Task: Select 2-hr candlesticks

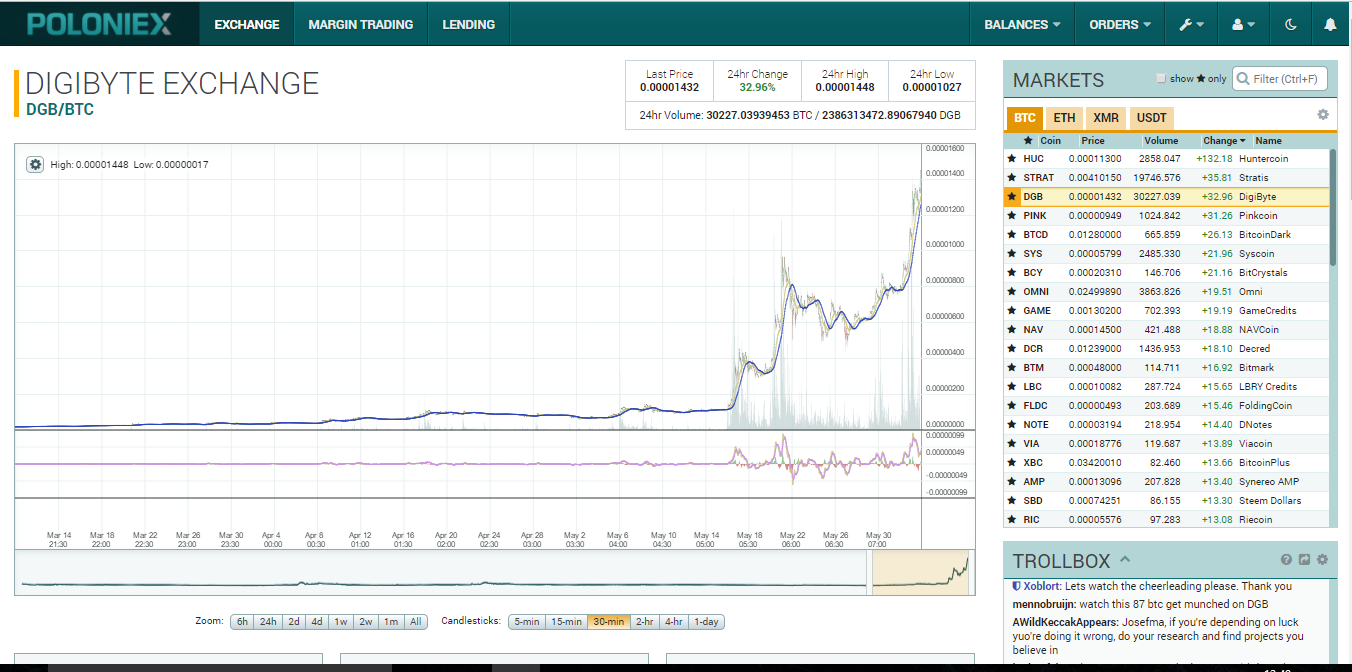Action: pyautogui.click(x=645, y=622)
